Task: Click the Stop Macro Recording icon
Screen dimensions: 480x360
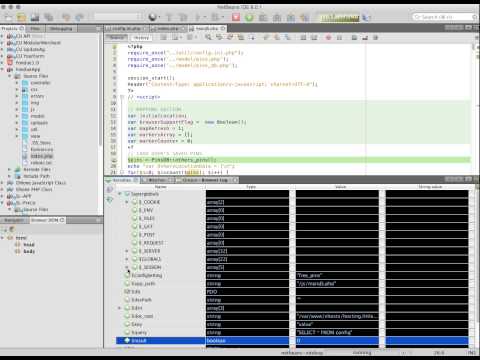Action: click(339, 37)
